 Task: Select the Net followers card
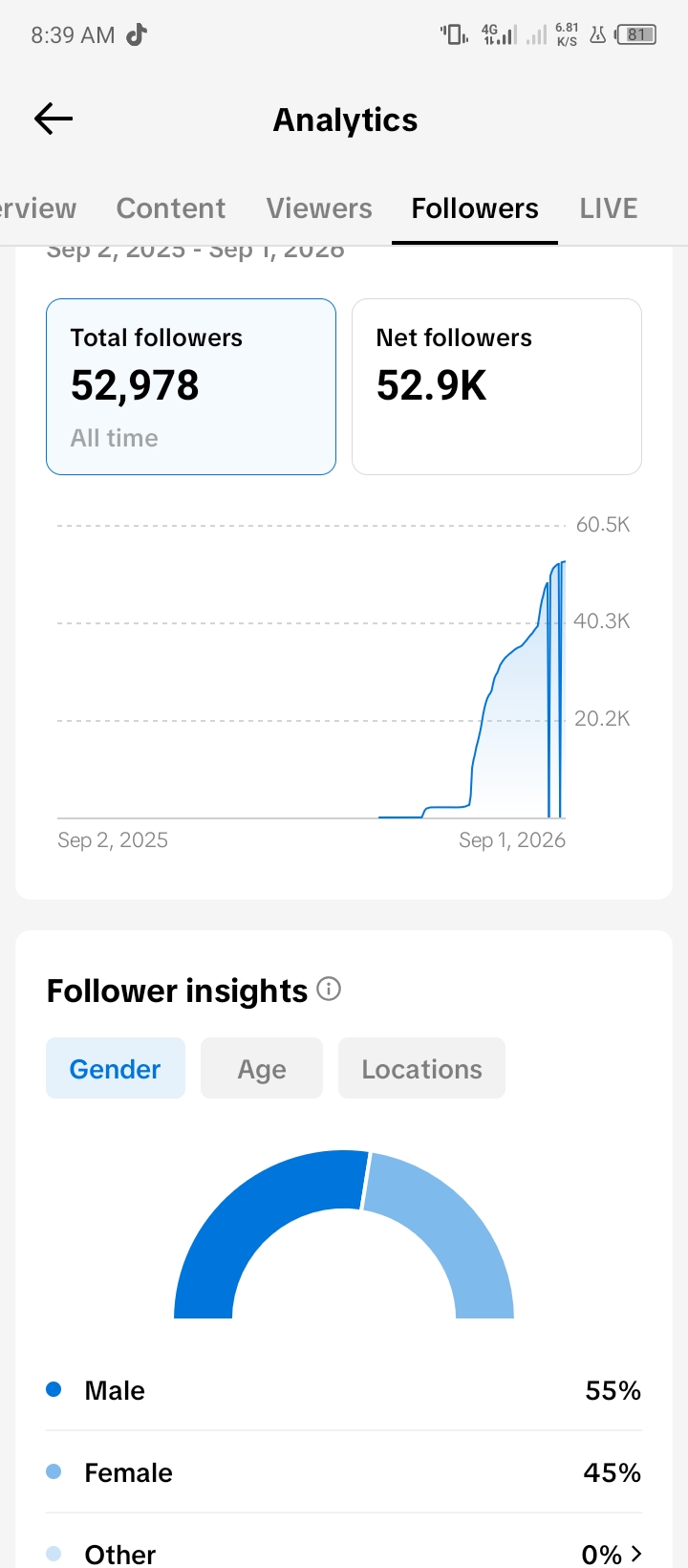(x=497, y=386)
